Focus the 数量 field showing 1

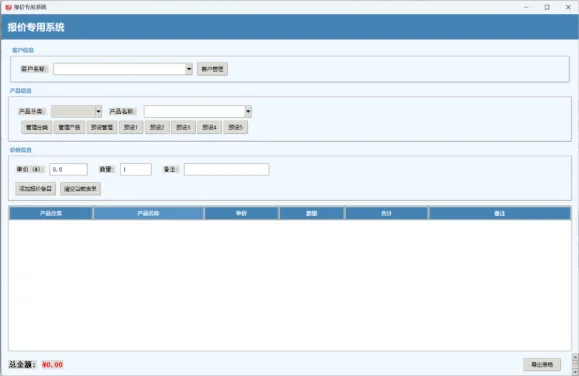(x=136, y=170)
